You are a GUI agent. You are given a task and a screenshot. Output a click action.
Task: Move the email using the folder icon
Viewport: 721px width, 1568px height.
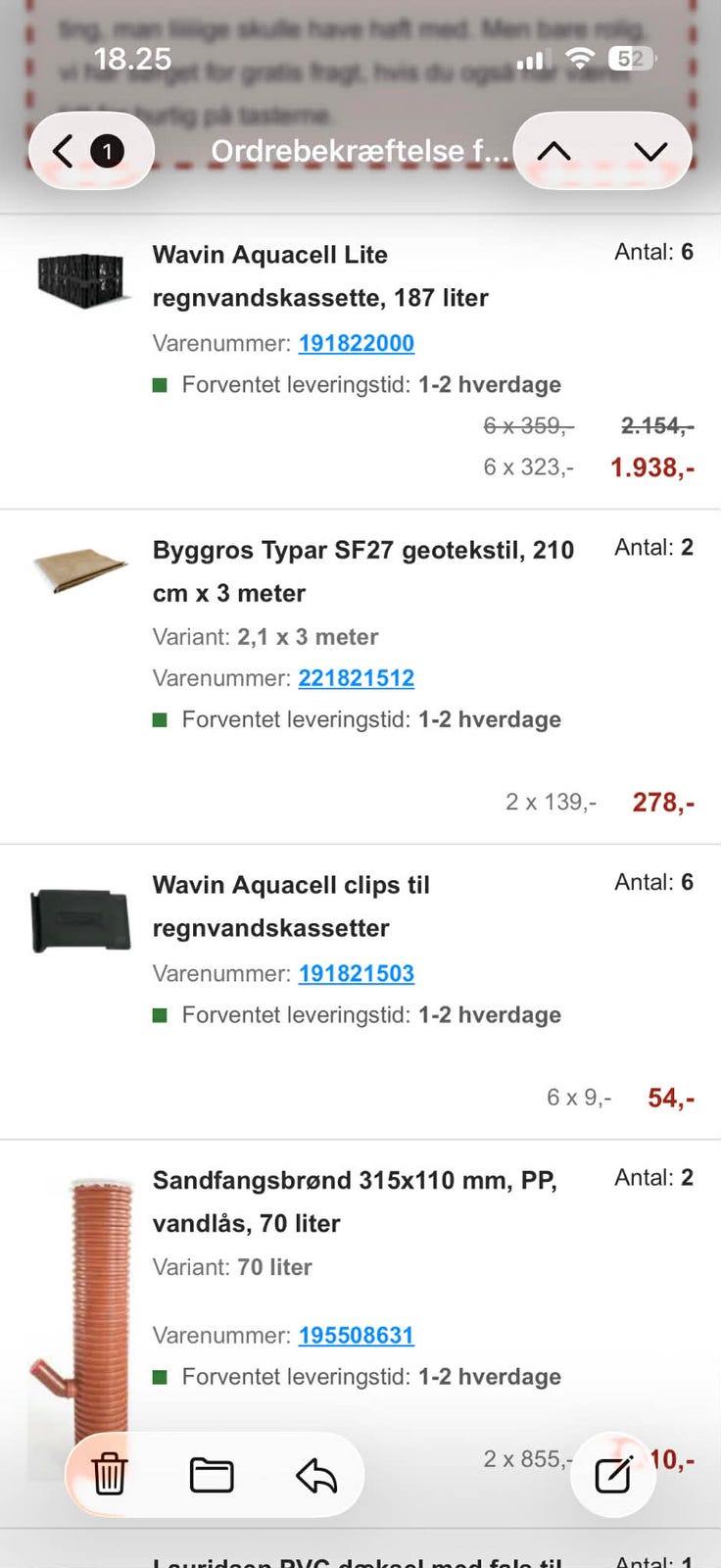pos(212,1474)
